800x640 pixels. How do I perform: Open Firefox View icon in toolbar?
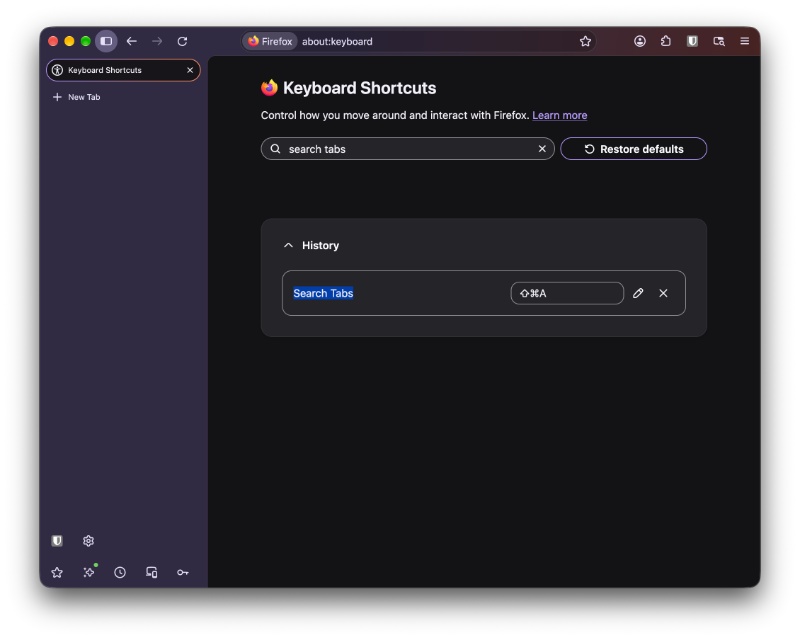coord(719,41)
